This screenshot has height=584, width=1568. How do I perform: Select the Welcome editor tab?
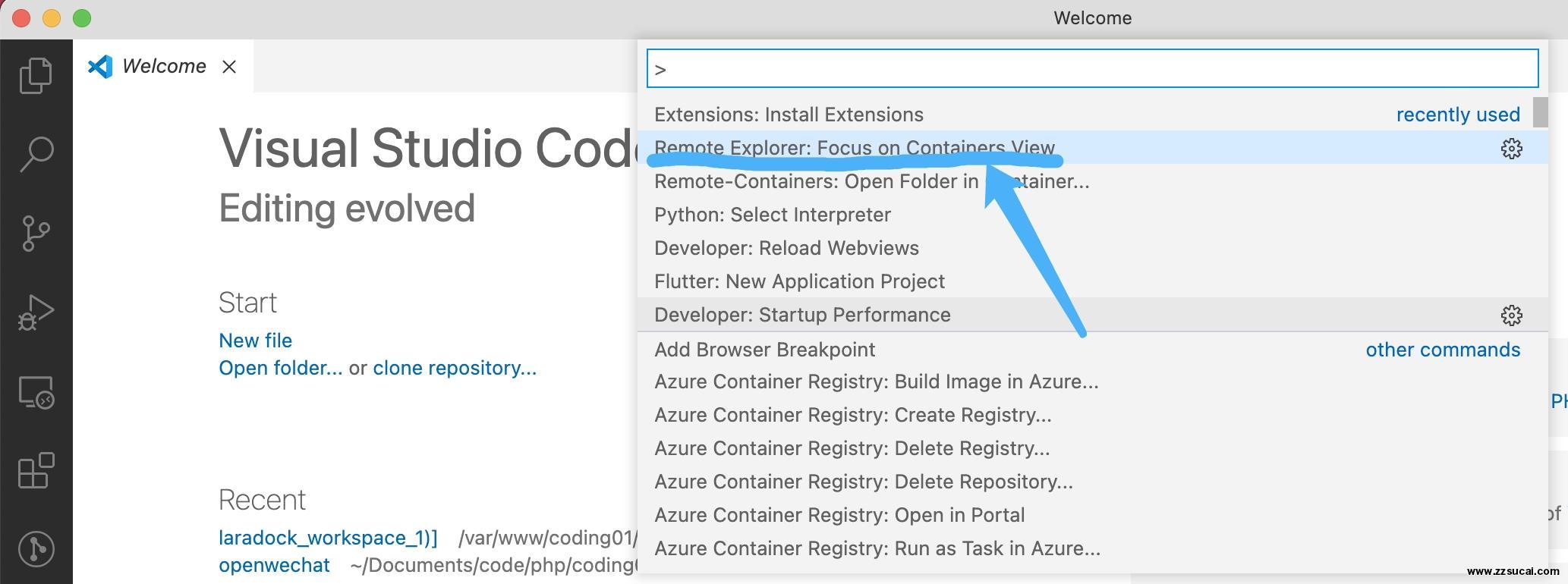point(163,67)
